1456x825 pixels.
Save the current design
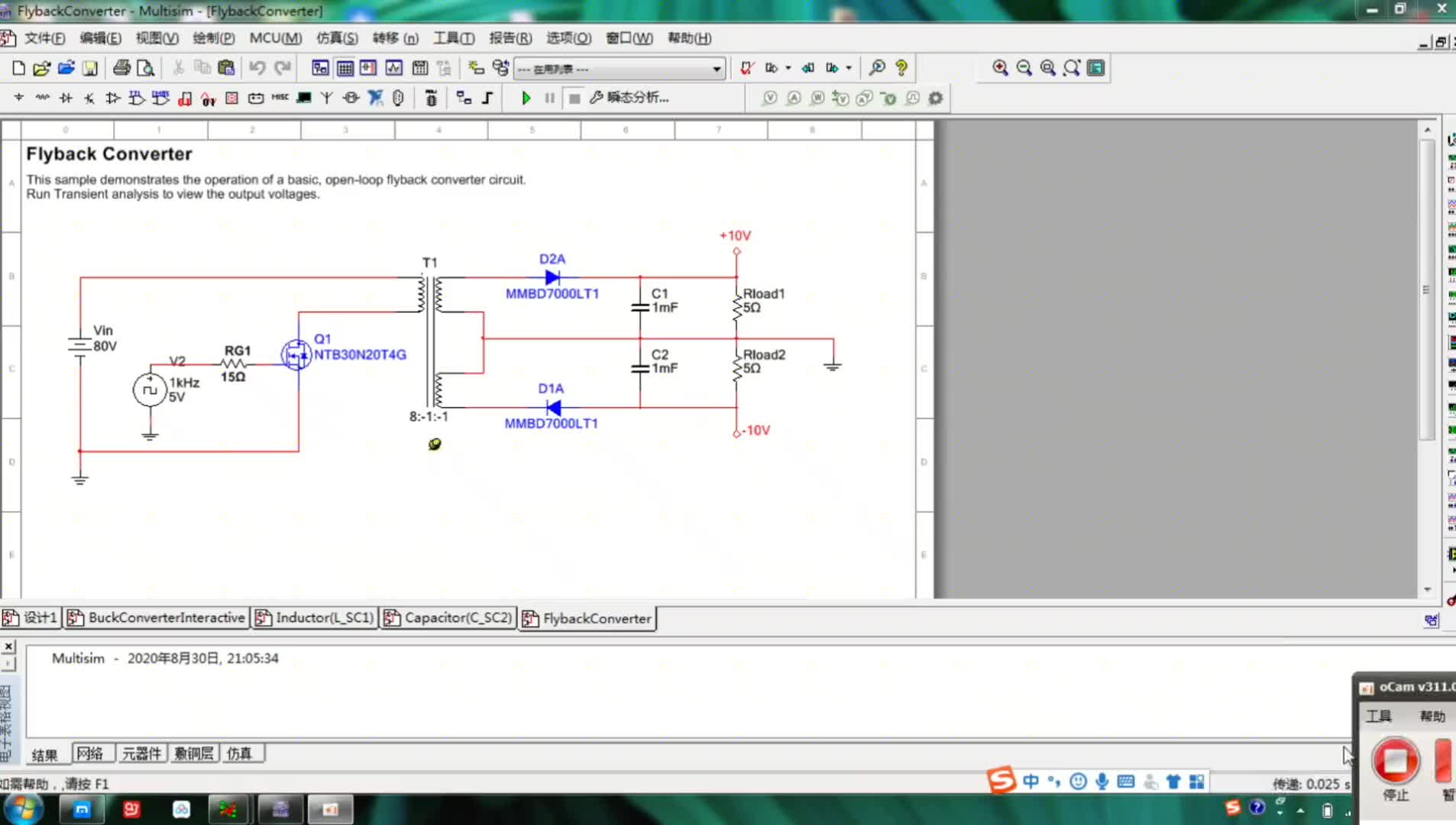[89, 68]
